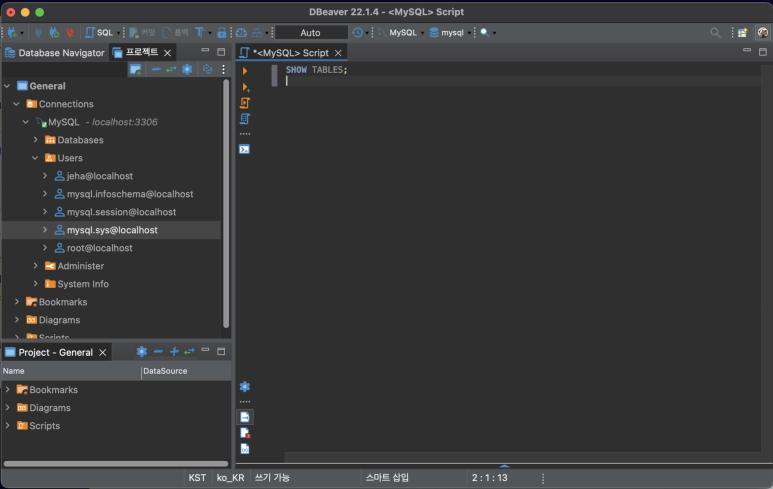The height and width of the screenshot is (489, 773).
Task: Open the SQL terminal console icon
Action: [x=245, y=149]
